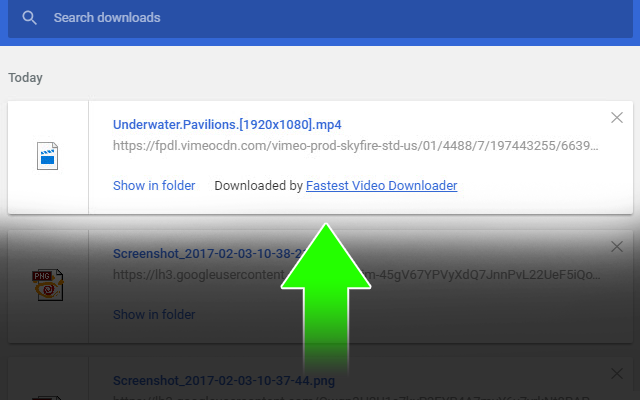The height and width of the screenshot is (400, 640).
Task: Show the Underwater.Pavilions video in folder
Action: pyautogui.click(x=154, y=186)
